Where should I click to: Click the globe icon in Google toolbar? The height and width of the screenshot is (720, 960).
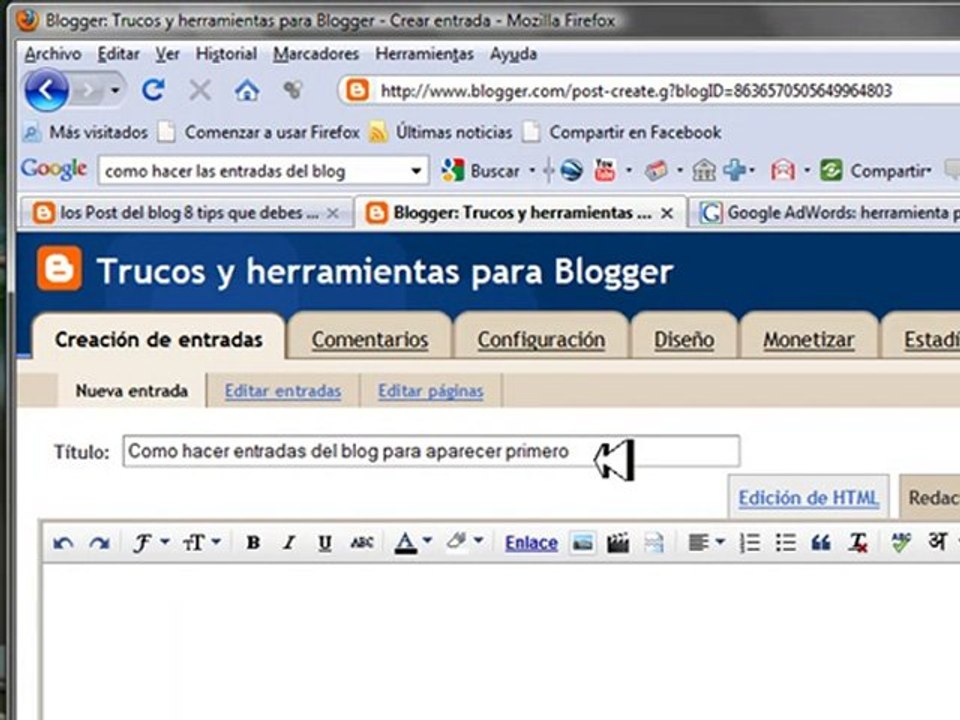[571, 170]
